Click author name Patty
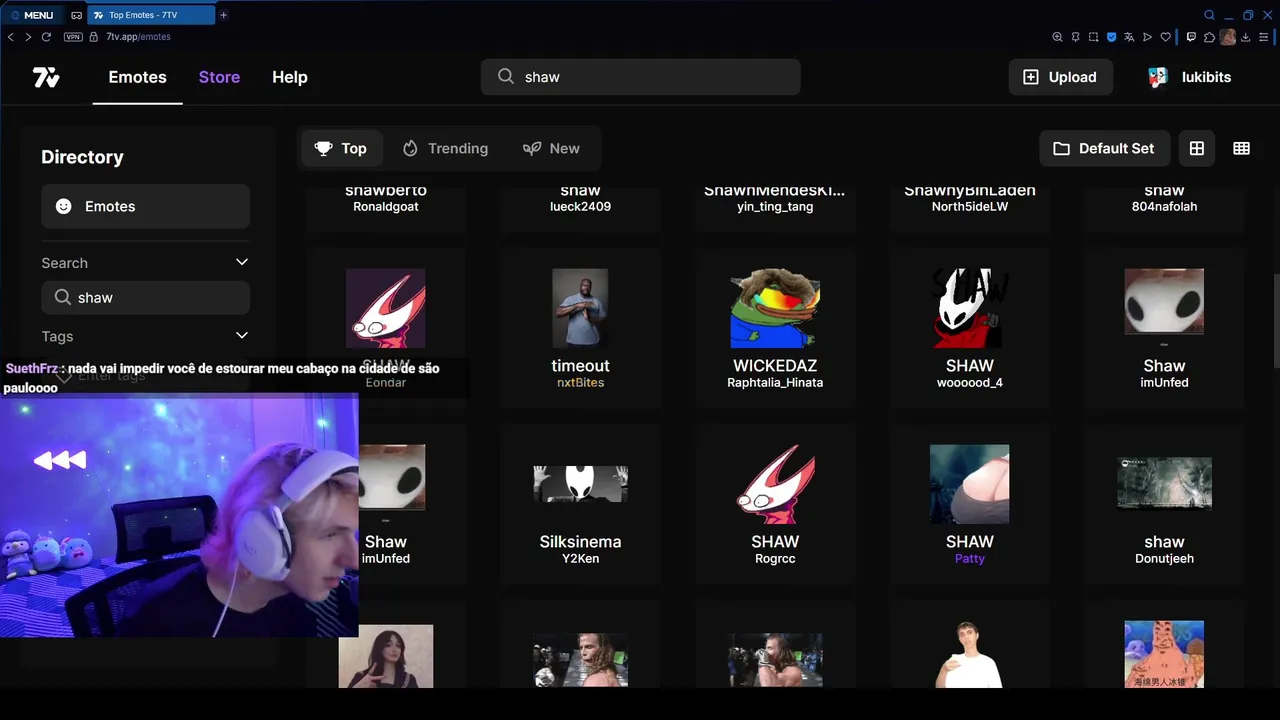 click(x=970, y=558)
